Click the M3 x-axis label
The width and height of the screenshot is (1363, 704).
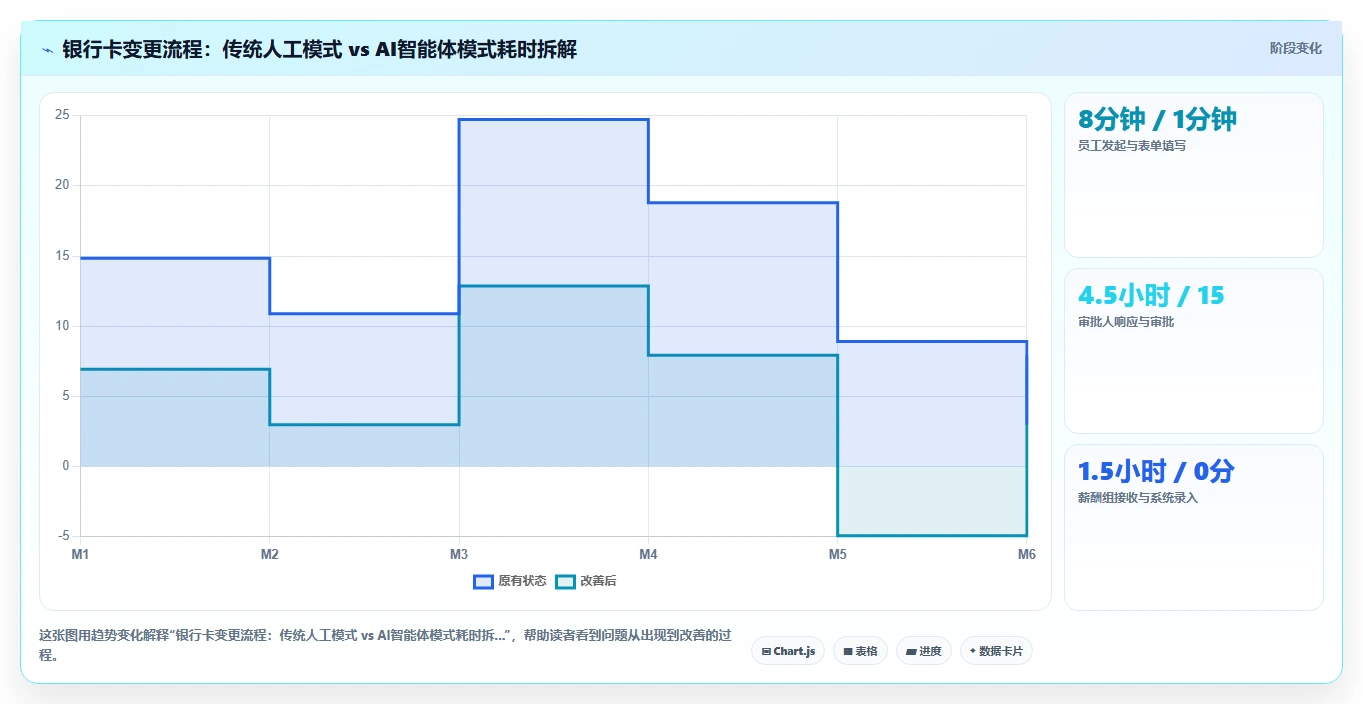(459, 553)
